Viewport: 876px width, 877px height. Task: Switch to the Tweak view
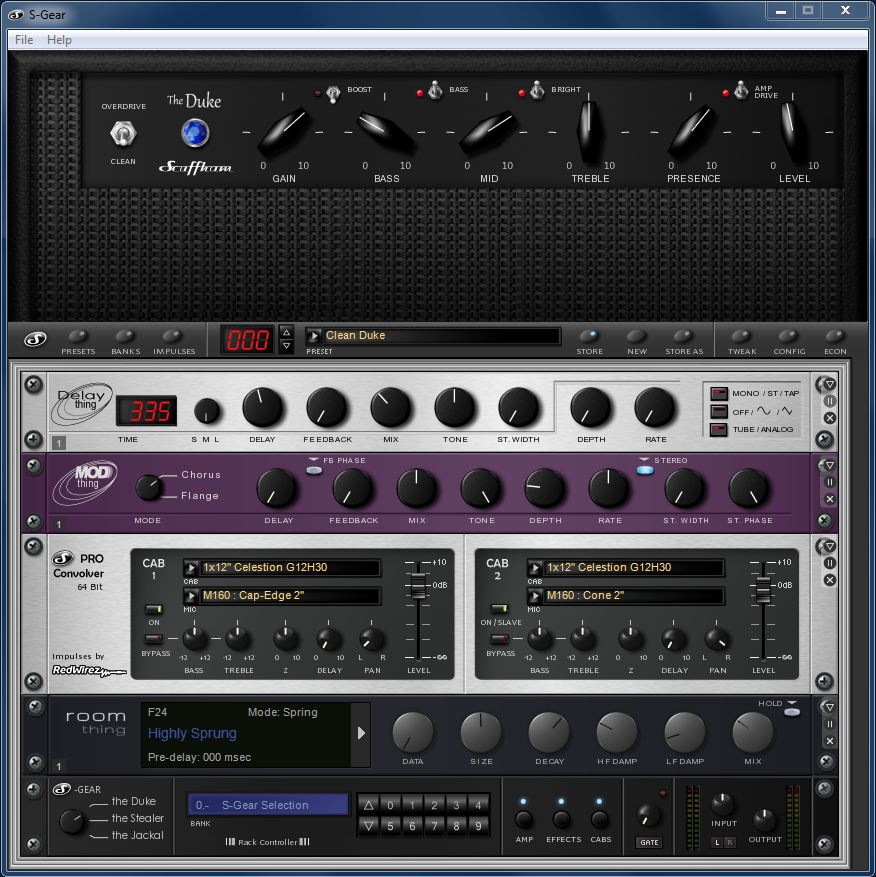click(741, 336)
